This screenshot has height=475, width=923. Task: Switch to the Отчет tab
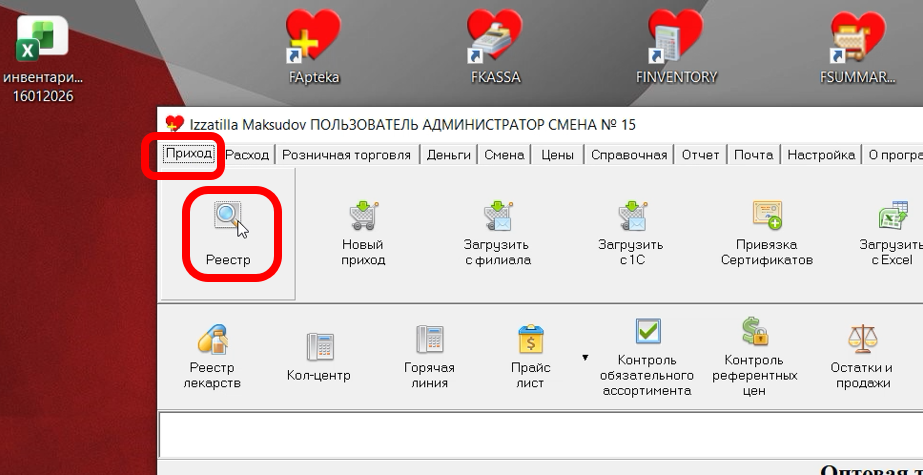coord(700,155)
